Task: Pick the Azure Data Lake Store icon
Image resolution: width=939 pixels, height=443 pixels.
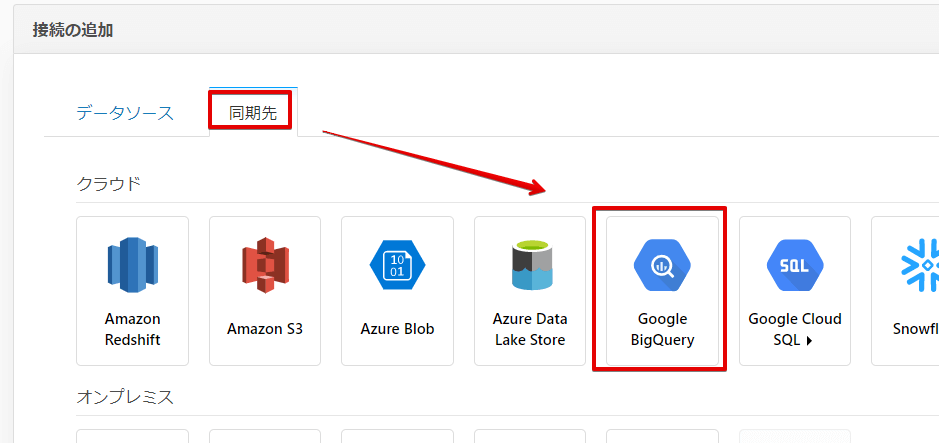Action: coord(530,265)
